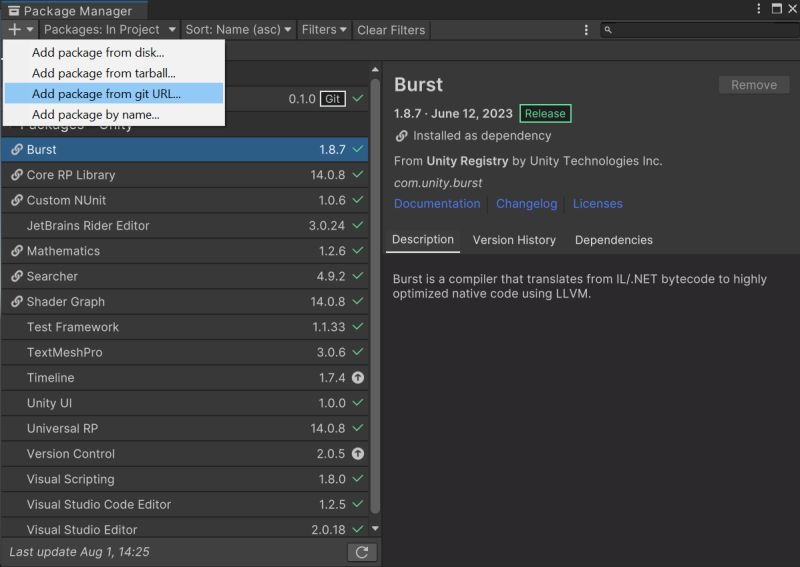Select the Unity UI package
This screenshot has width=800, height=567.
(x=185, y=403)
